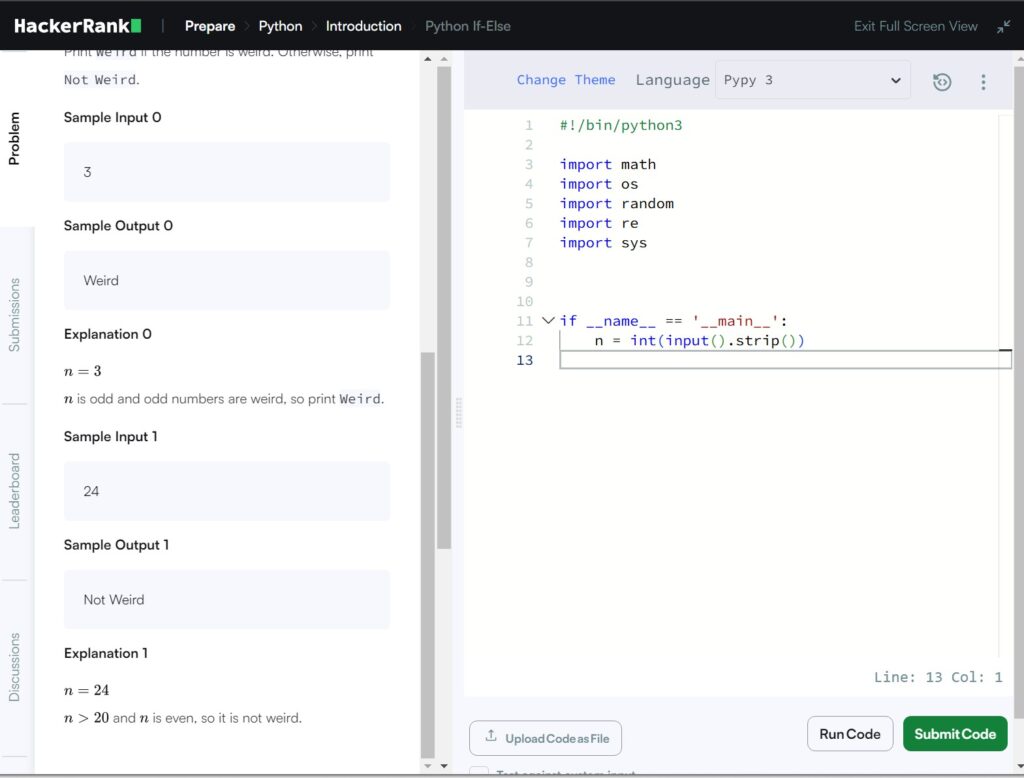Screen dimensions: 1024x778
Task: Go to Python in the breadcrumb
Action: [280, 26]
